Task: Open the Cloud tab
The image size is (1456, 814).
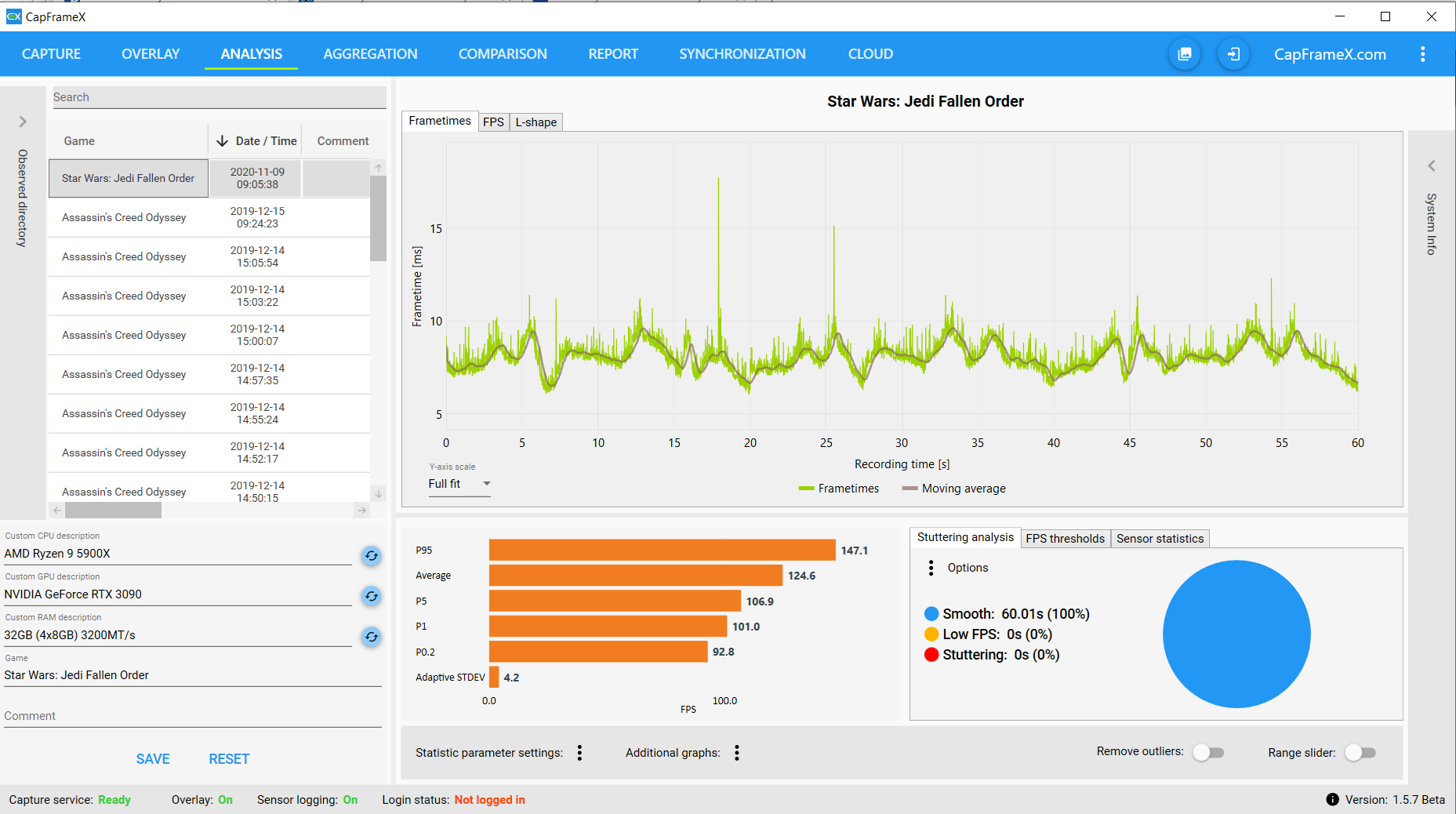Action: tap(870, 54)
